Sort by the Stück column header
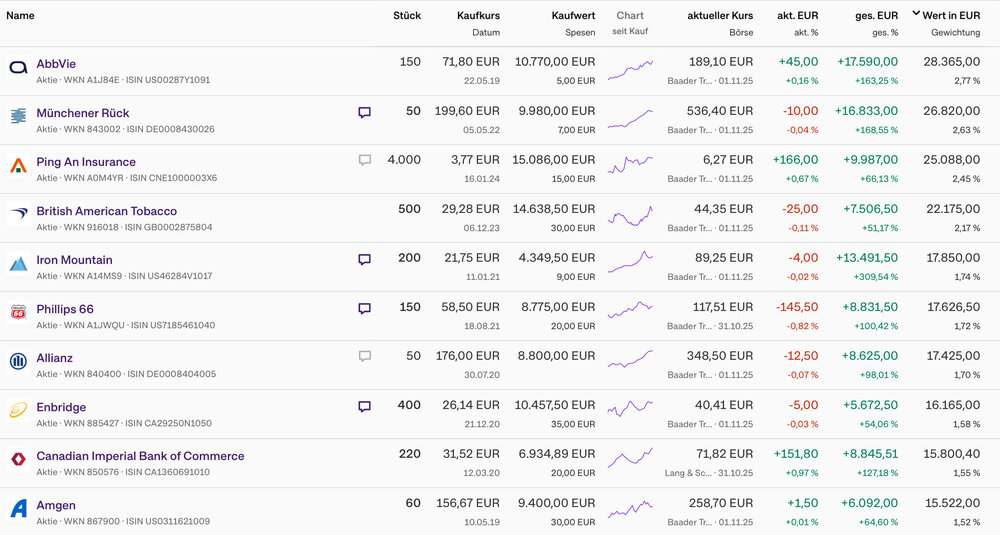Image resolution: width=1000 pixels, height=535 pixels. coord(407,16)
